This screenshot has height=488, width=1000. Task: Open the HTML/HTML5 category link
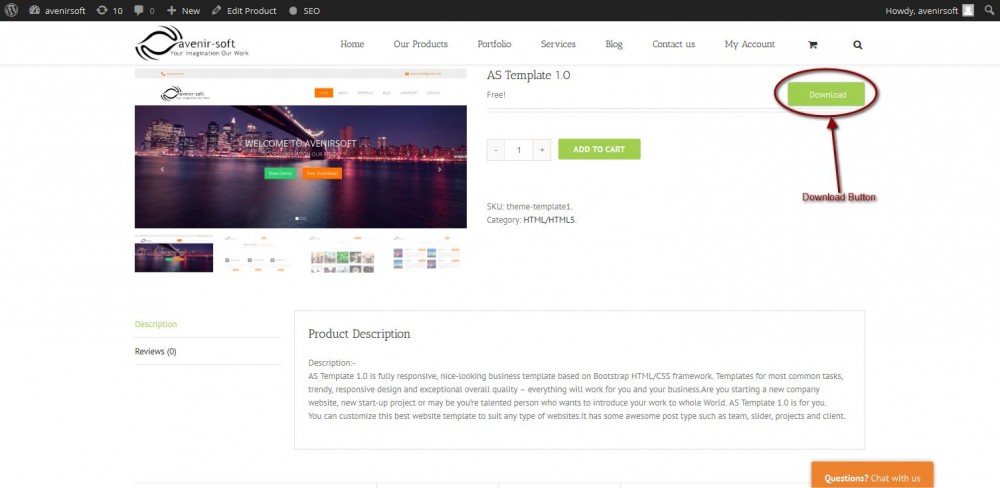coord(549,220)
